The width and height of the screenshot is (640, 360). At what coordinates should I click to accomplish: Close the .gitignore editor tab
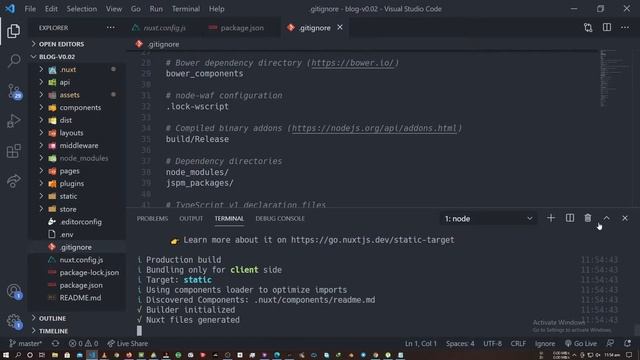click(x=340, y=27)
